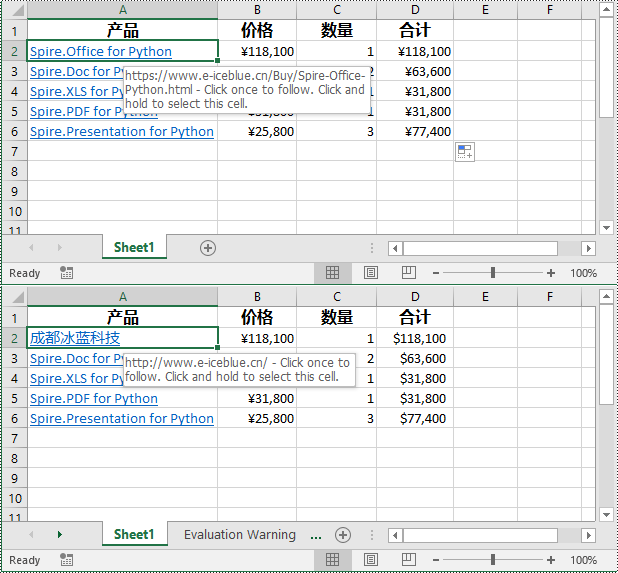Select column F header in top sheet

[x=549, y=10]
